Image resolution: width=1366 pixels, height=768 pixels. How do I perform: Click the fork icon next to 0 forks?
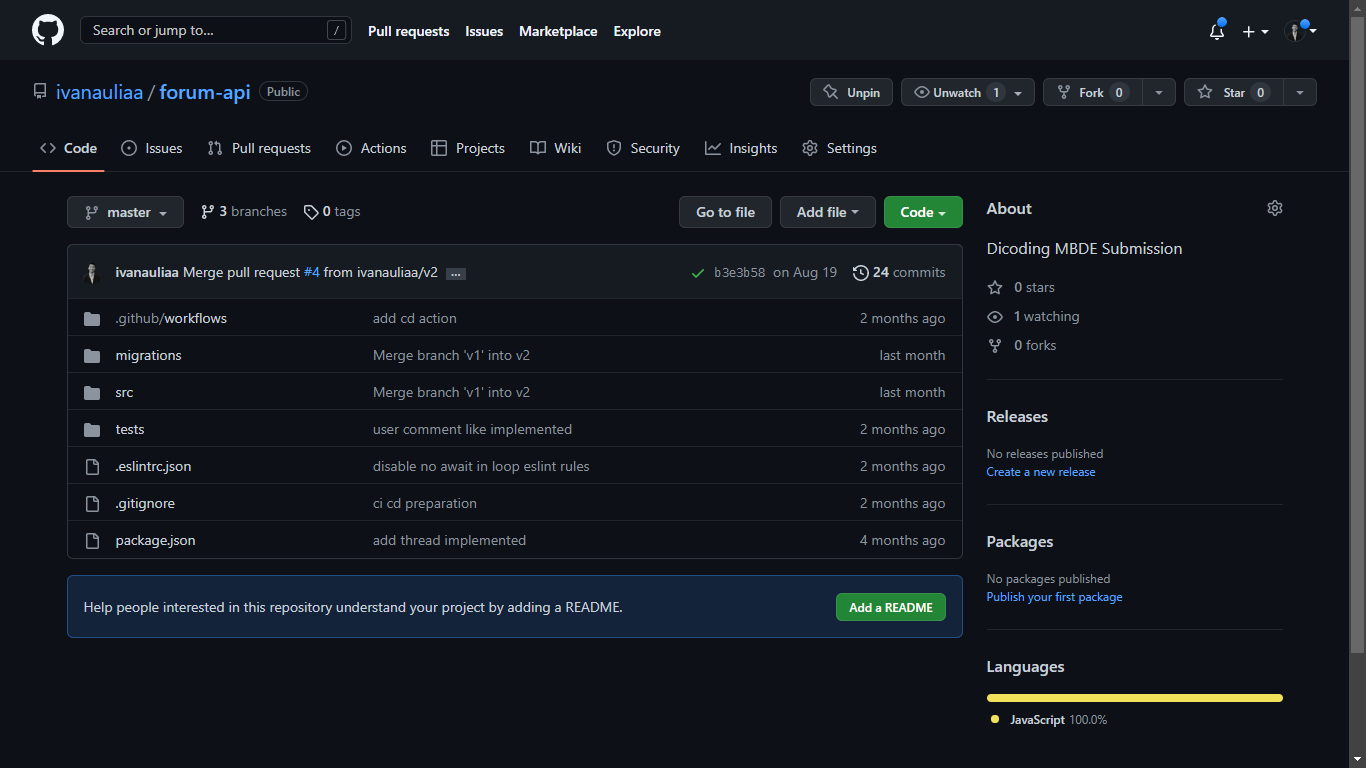point(995,345)
